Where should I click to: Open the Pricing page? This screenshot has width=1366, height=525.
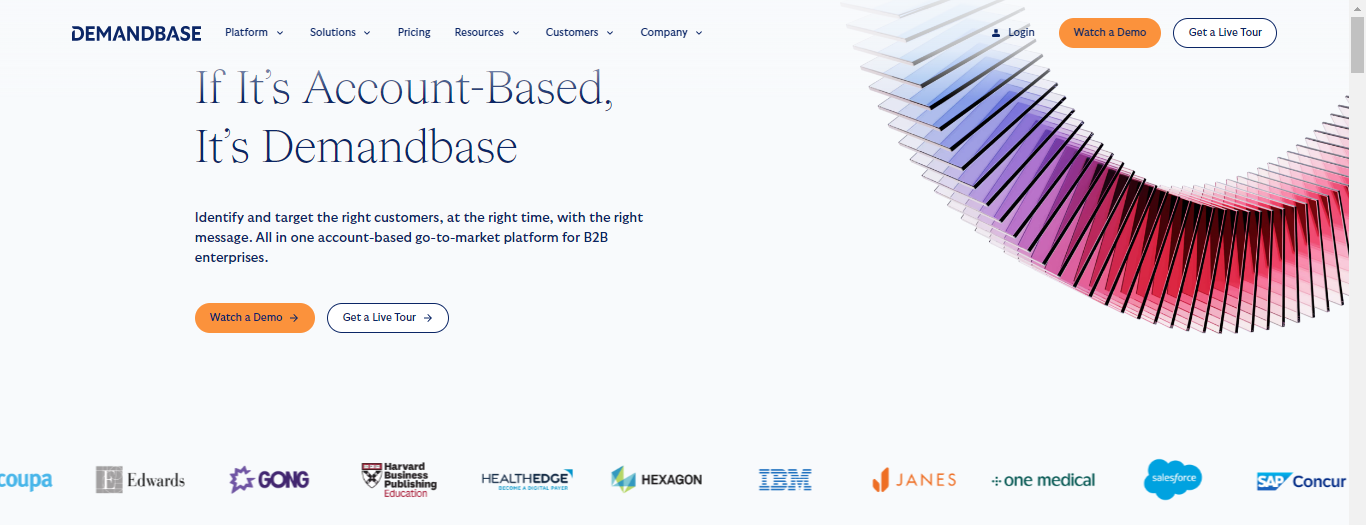coord(414,33)
